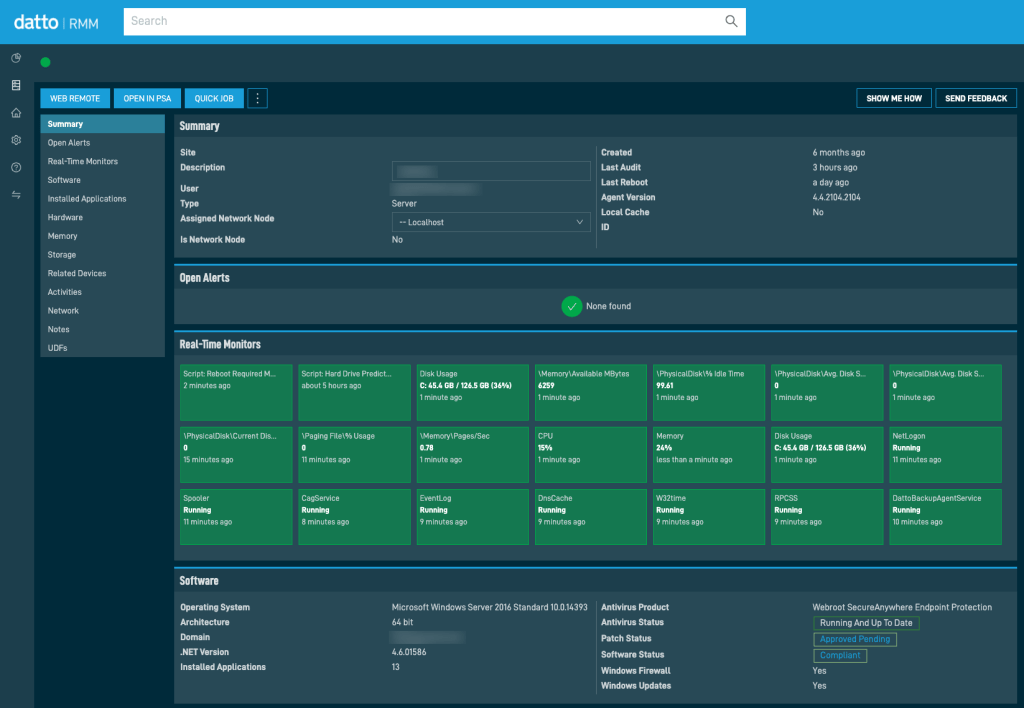Viewport: 1024px width, 708px height.
Task: Select Activities in the side menu
Action: [103, 292]
